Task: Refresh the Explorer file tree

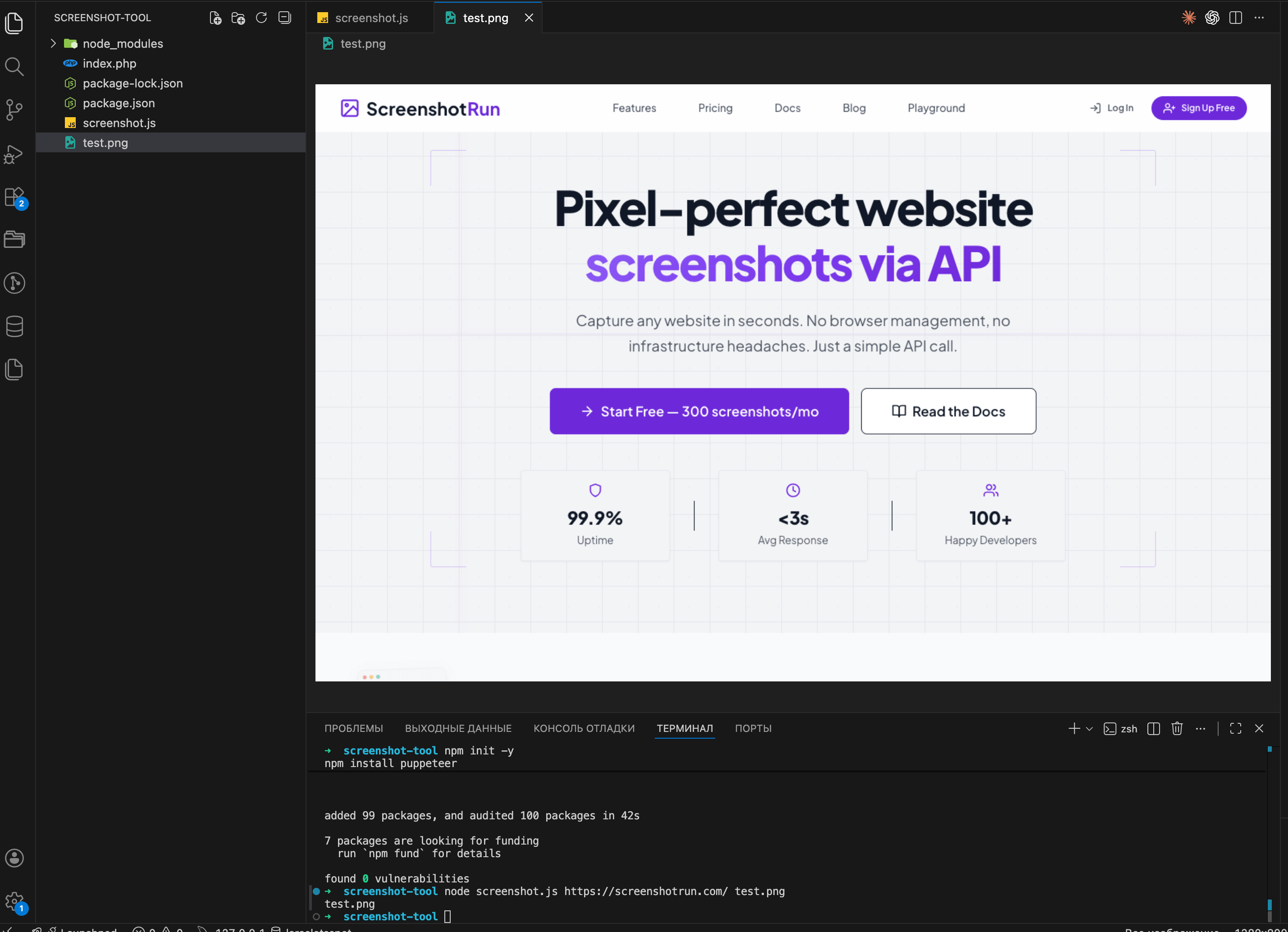Action: (x=261, y=18)
